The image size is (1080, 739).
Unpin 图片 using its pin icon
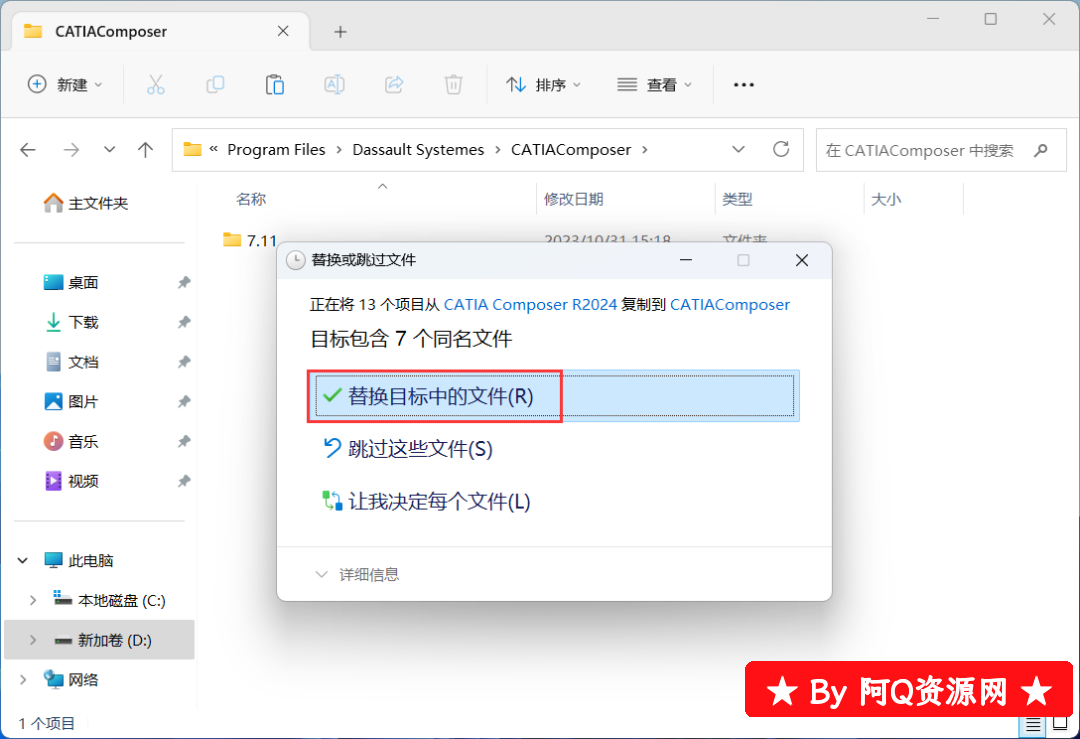pos(184,402)
